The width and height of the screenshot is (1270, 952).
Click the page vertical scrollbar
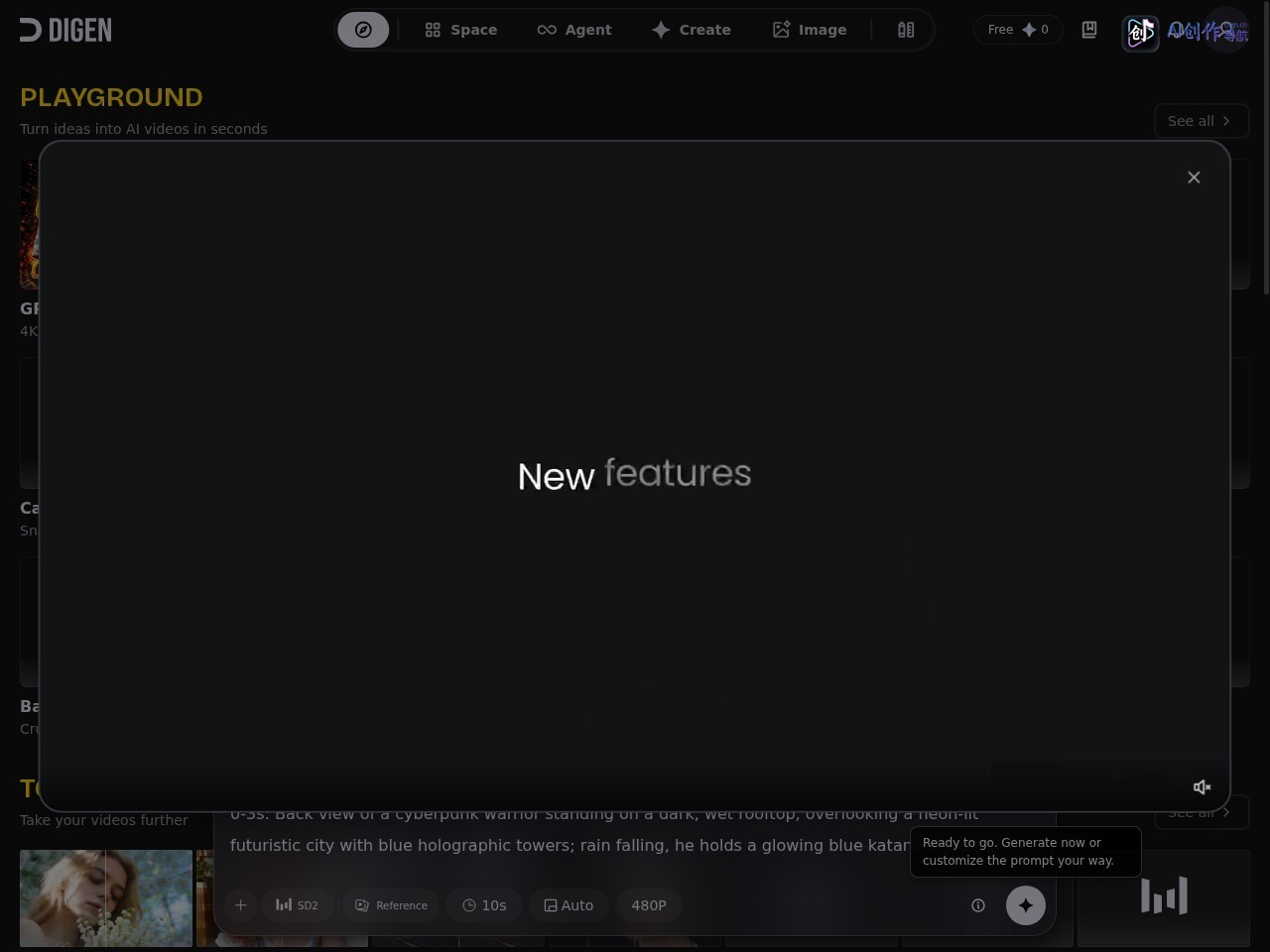click(1266, 149)
